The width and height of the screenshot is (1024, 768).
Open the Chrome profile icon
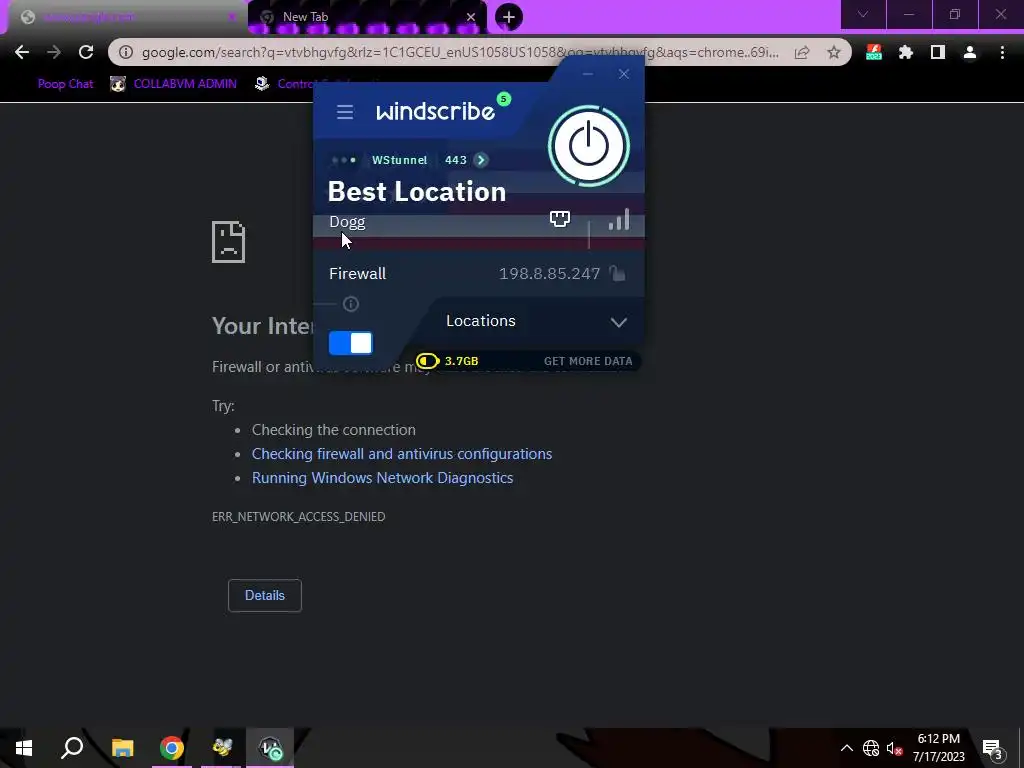click(970, 52)
